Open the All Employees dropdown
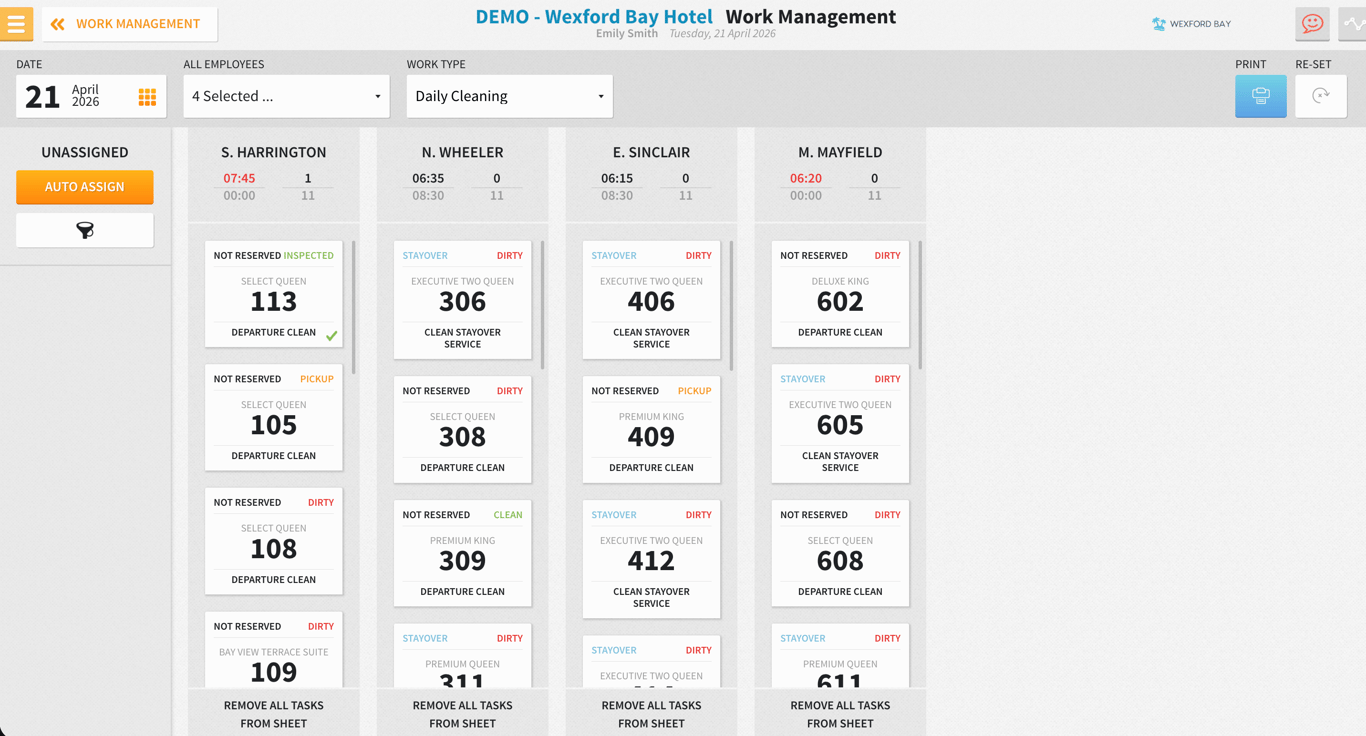Image resolution: width=1366 pixels, height=736 pixels. (x=286, y=96)
